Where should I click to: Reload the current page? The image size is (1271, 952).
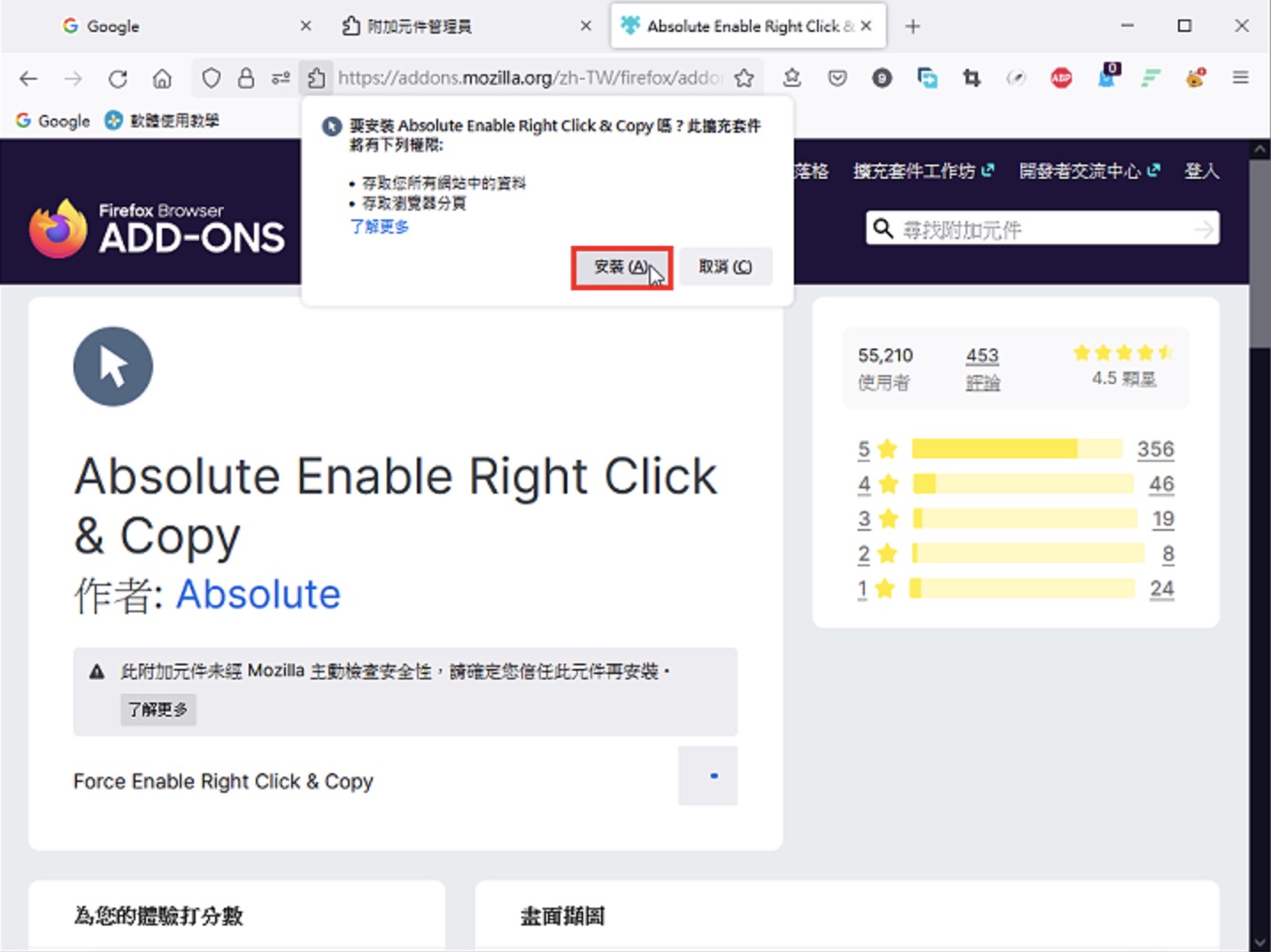pos(118,79)
